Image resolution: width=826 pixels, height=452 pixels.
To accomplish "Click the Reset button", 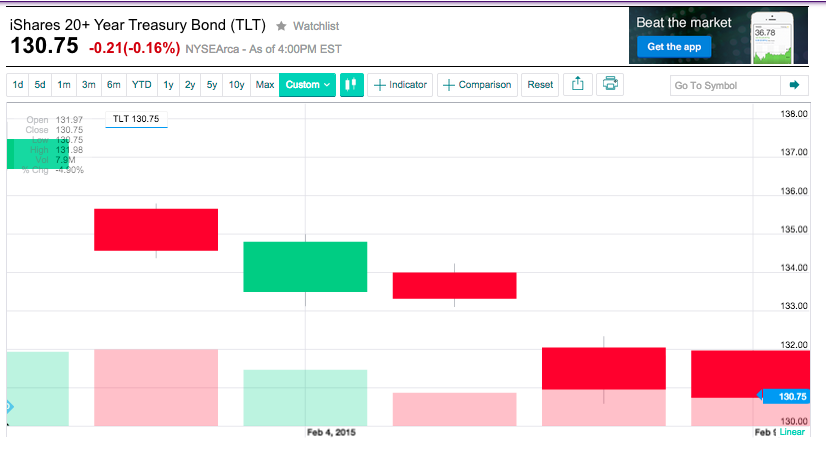I will coord(540,85).
